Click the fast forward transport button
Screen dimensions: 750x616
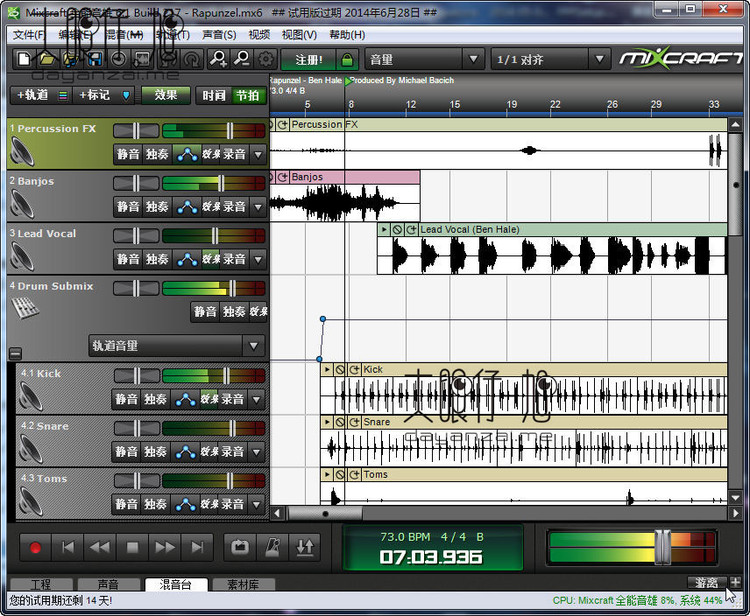[x=165, y=547]
